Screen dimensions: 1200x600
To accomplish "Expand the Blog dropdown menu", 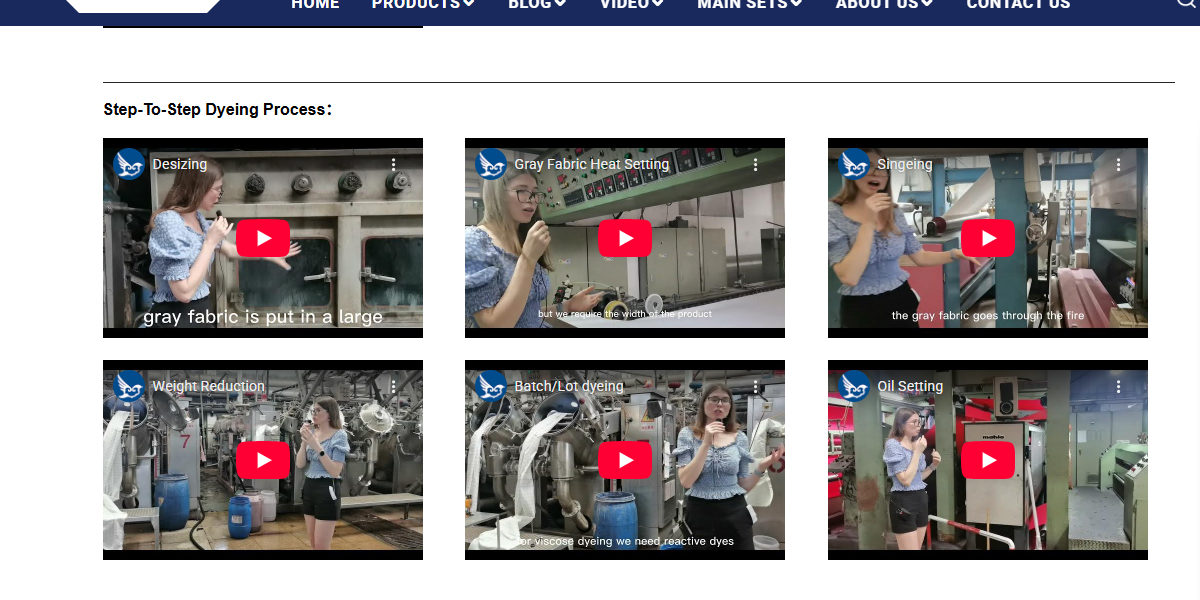I will coord(537,5).
